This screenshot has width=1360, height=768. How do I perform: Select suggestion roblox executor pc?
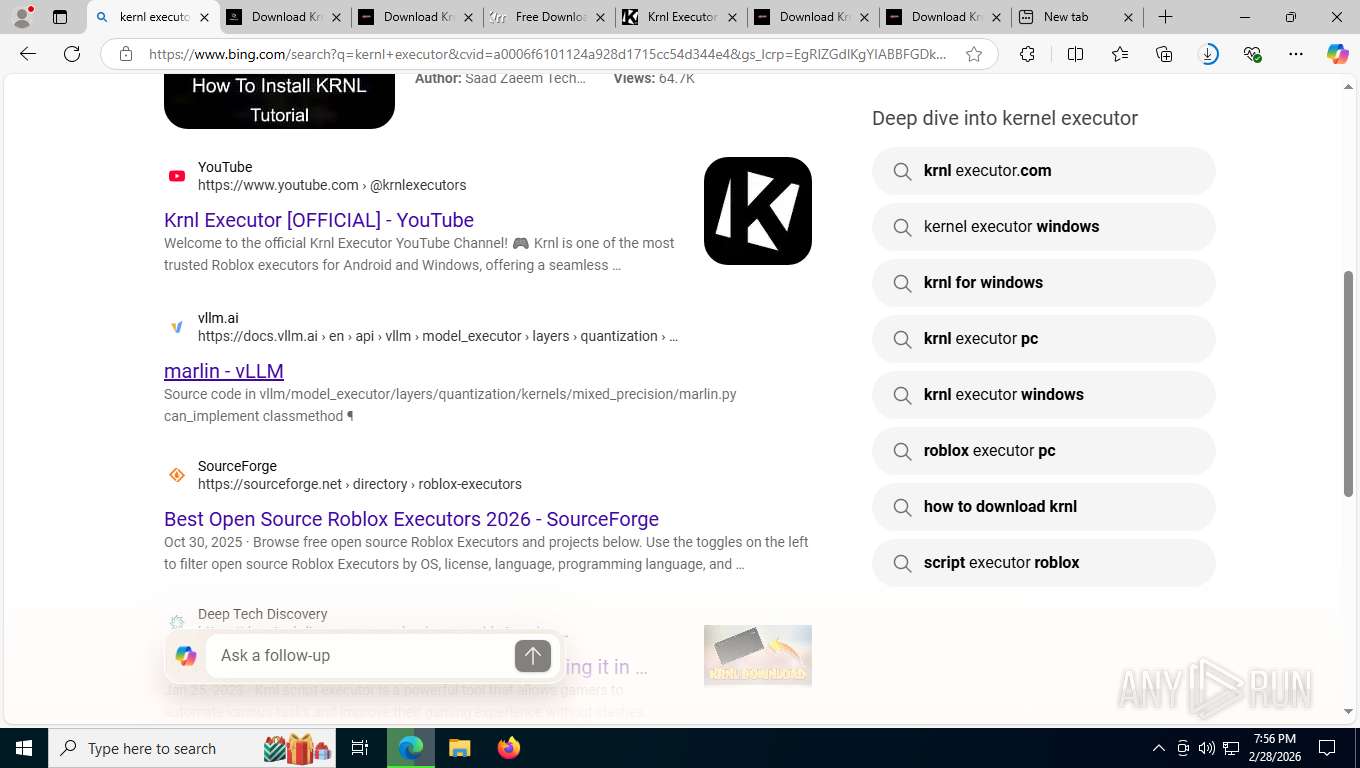coord(1044,451)
